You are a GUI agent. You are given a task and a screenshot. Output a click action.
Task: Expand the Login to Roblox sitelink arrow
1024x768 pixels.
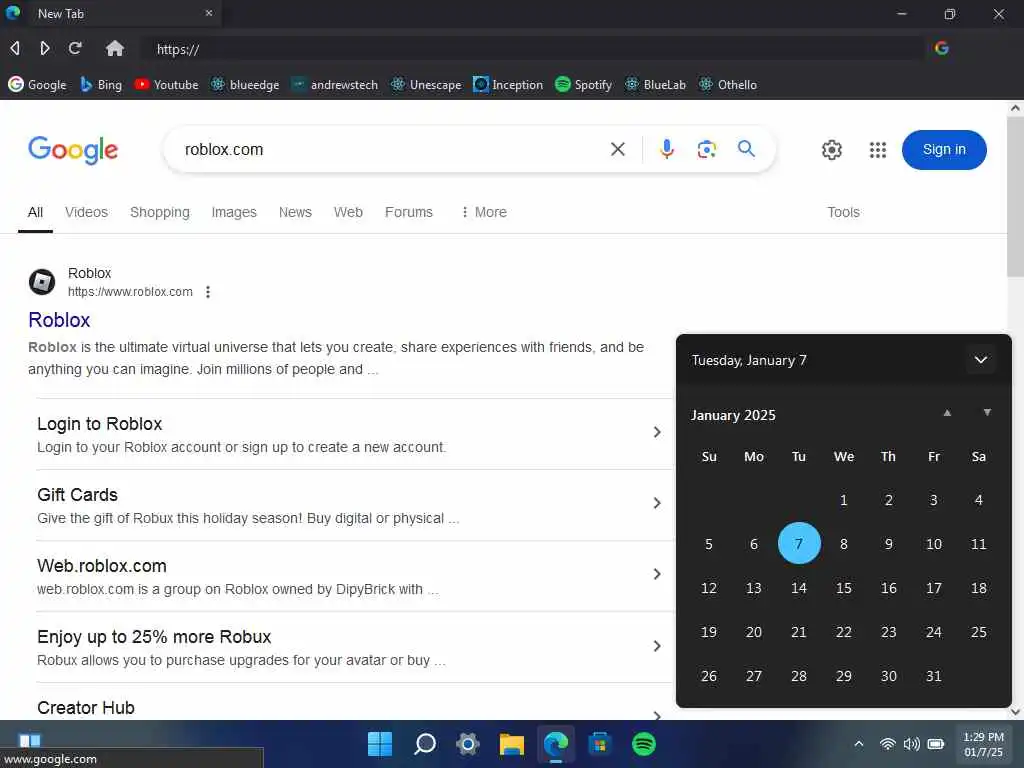tap(657, 432)
